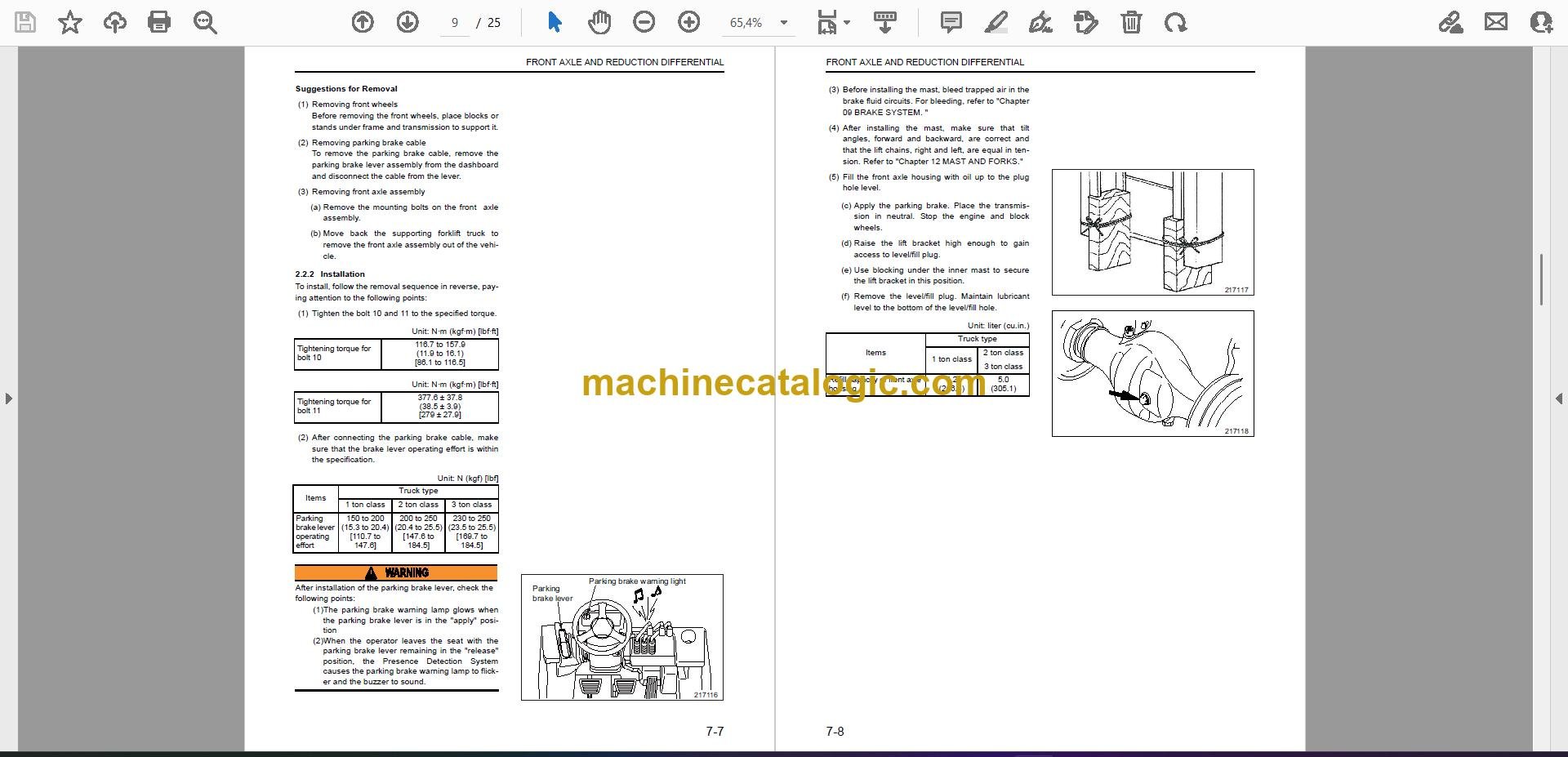Click the '150 to 200' 1 ton cell
Image resolution: width=1568 pixels, height=757 pixels.
click(365, 532)
